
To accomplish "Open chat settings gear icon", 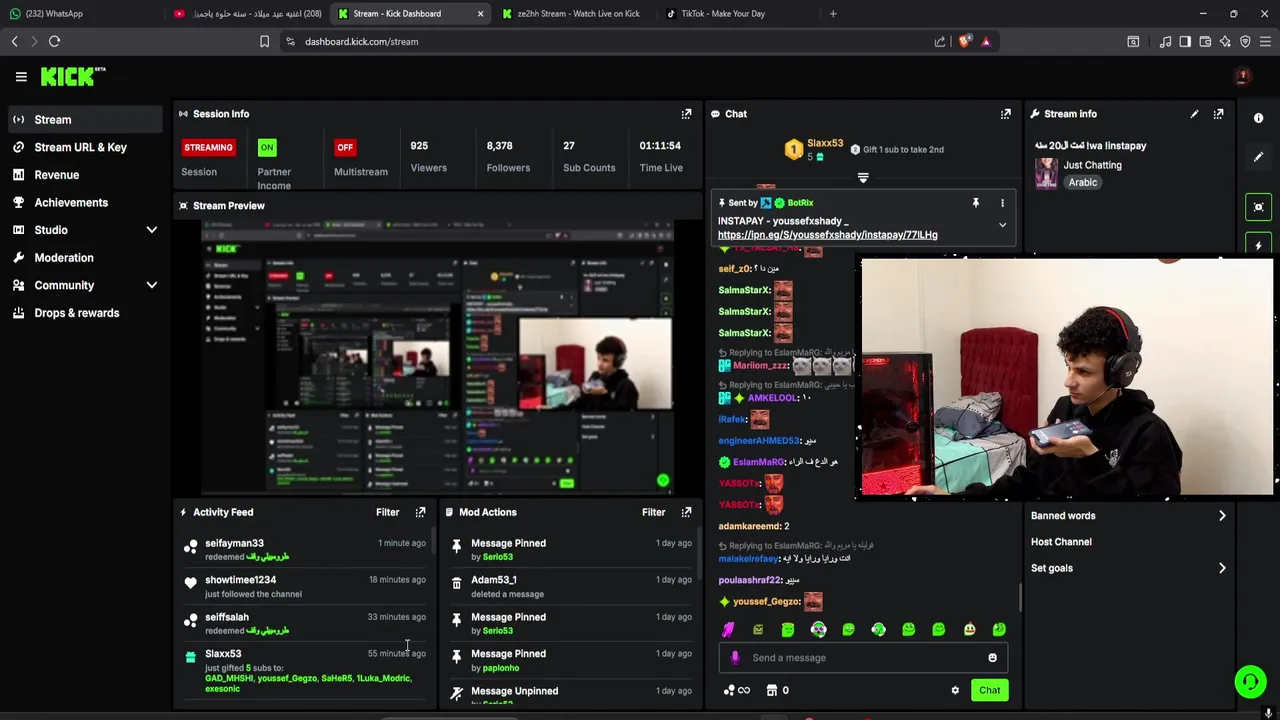I will 955,690.
